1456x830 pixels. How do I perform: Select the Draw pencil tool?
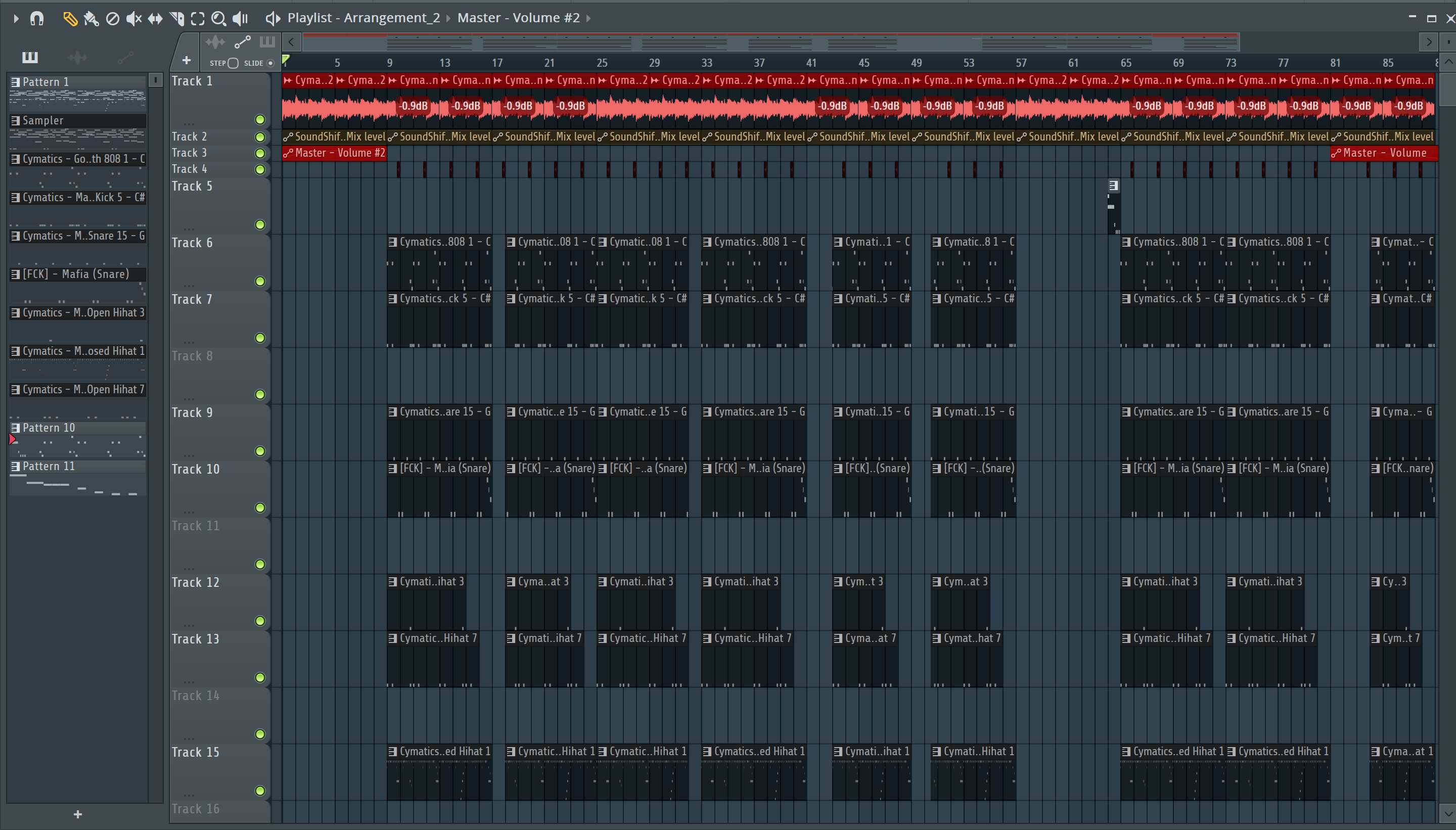70,19
